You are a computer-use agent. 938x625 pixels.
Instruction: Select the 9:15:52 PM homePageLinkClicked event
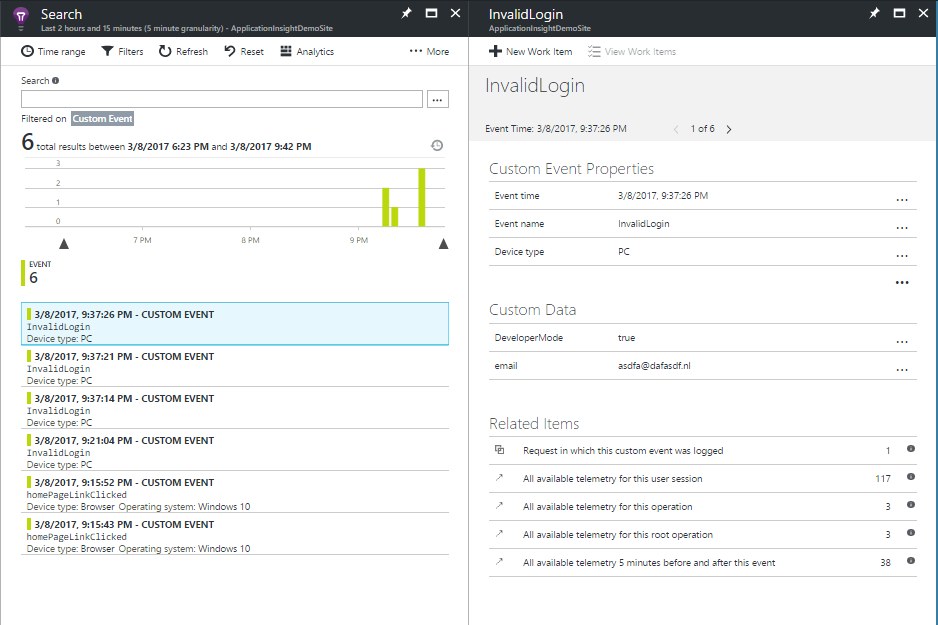click(x=235, y=492)
